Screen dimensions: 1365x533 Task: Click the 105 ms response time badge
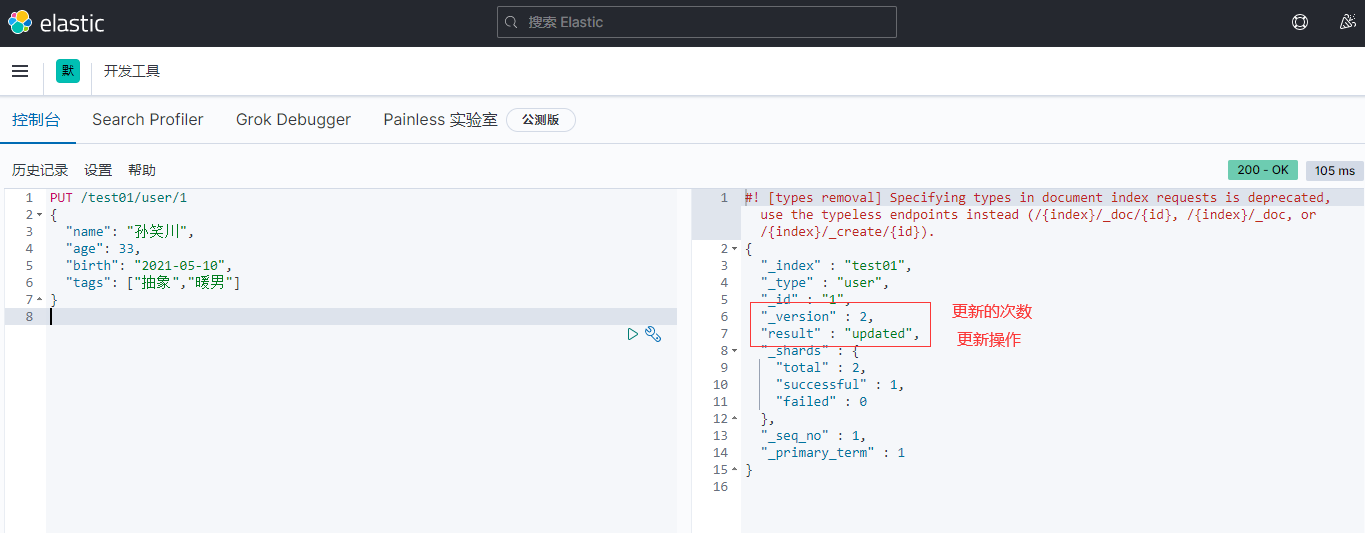pos(1335,171)
